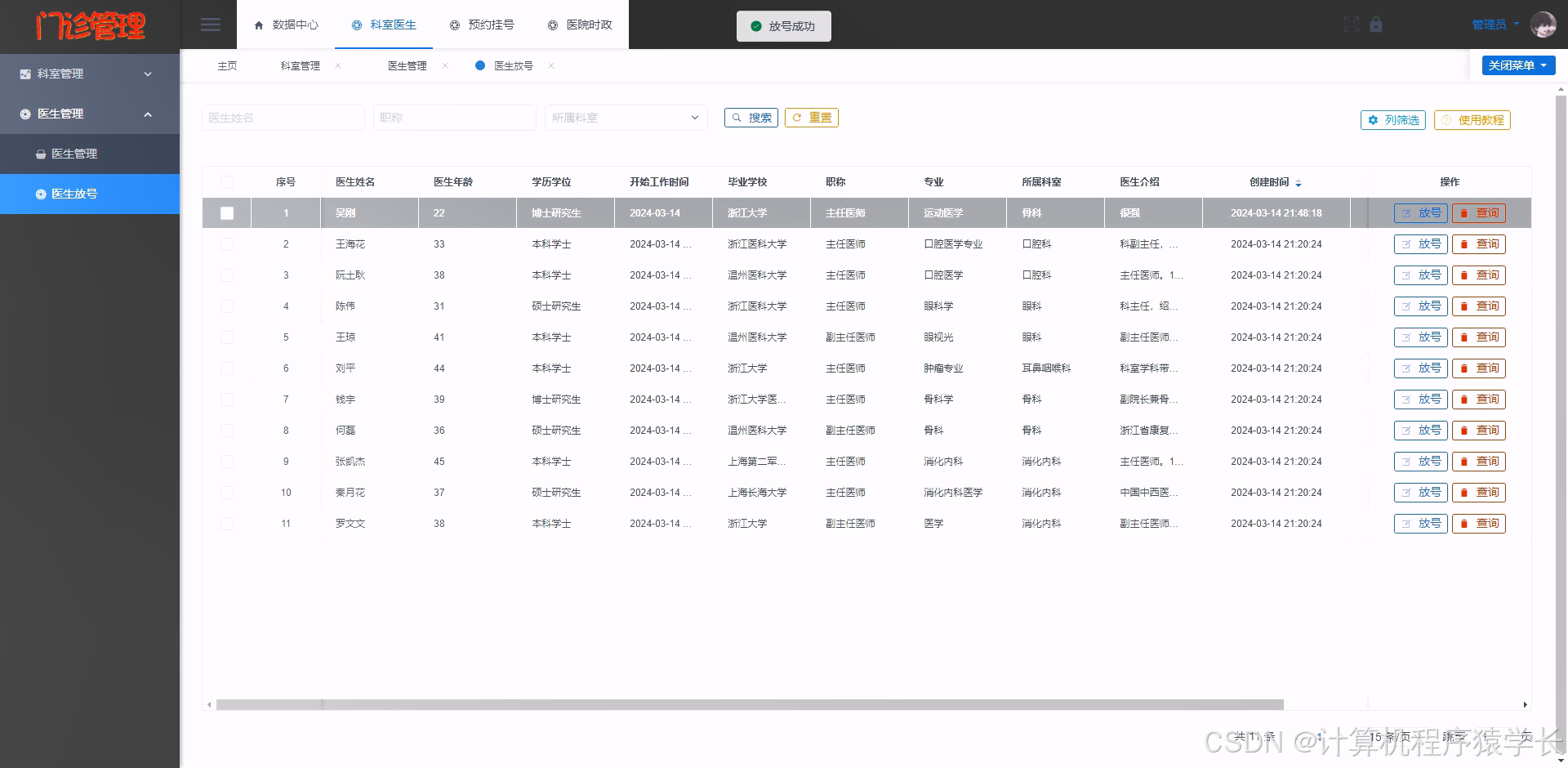The width and height of the screenshot is (1568, 768).
Task: Click the right arrow of horizontal scrollbar
Action: pos(1525,704)
